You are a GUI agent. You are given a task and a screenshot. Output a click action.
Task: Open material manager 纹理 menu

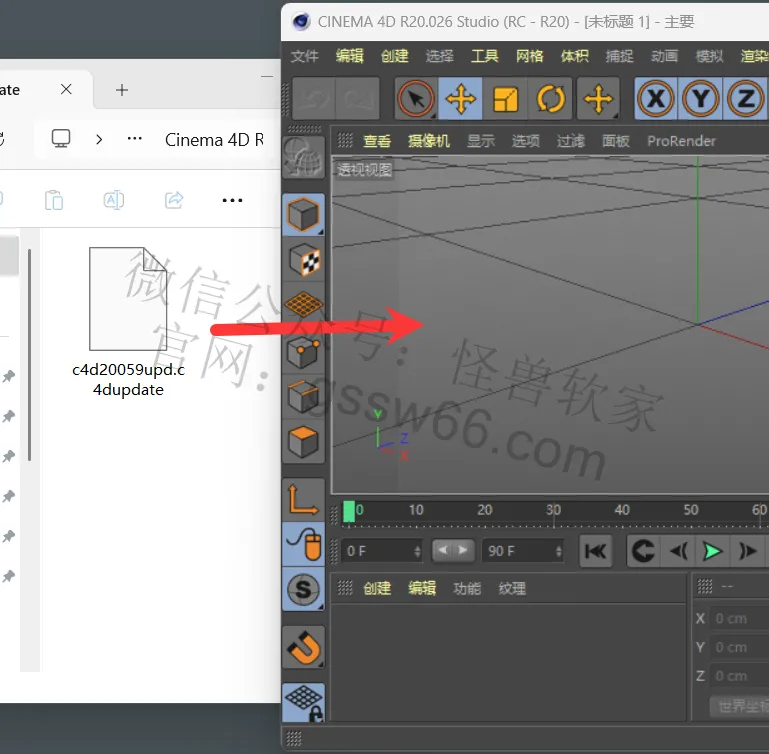pyautogui.click(x=512, y=588)
